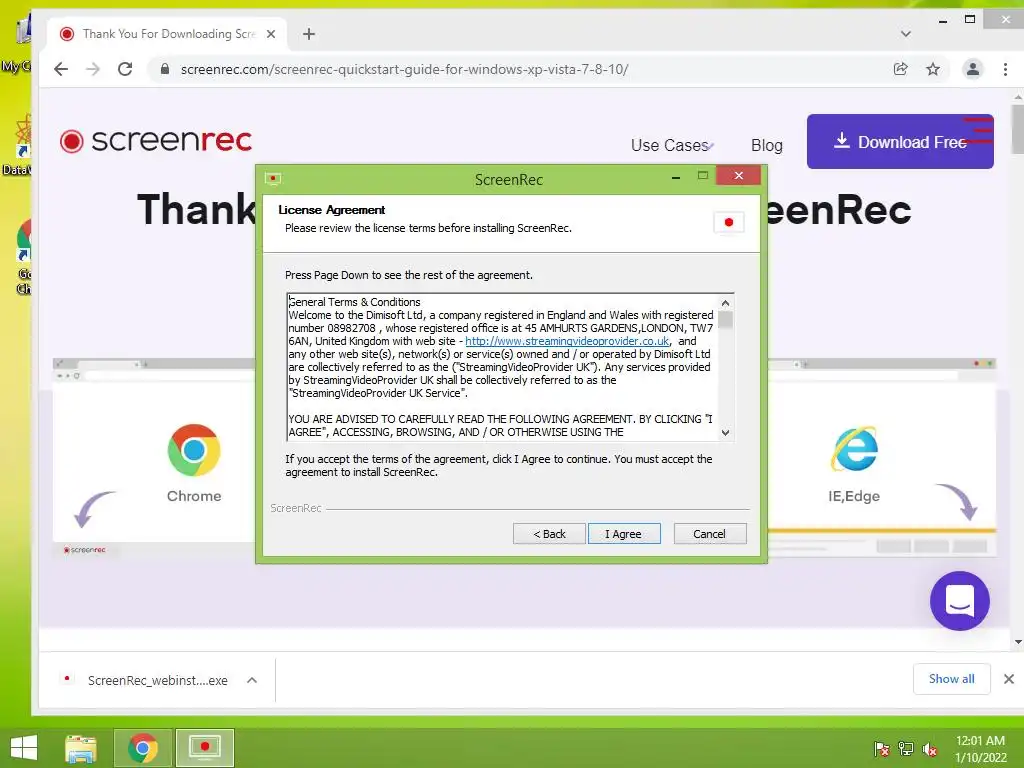Expand the ScreenRec_webinst download options chevron
The height and width of the screenshot is (768, 1024).
[x=251, y=680]
